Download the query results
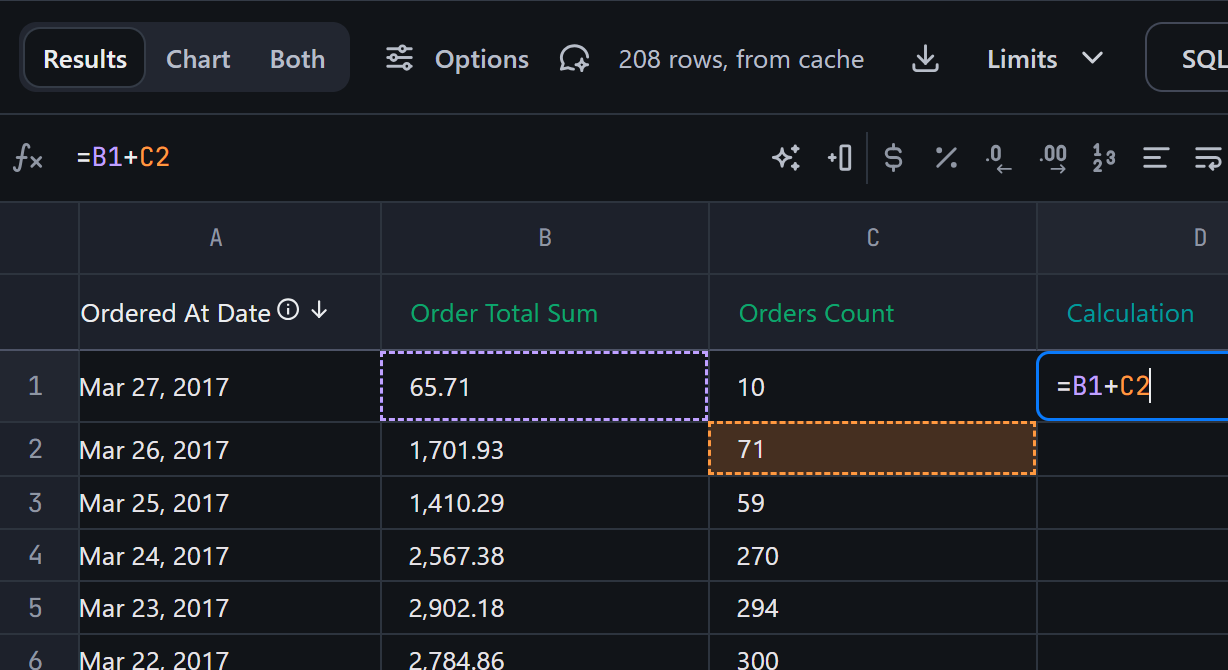The width and height of the screenshot is (1228, 670). click(926, 59)
